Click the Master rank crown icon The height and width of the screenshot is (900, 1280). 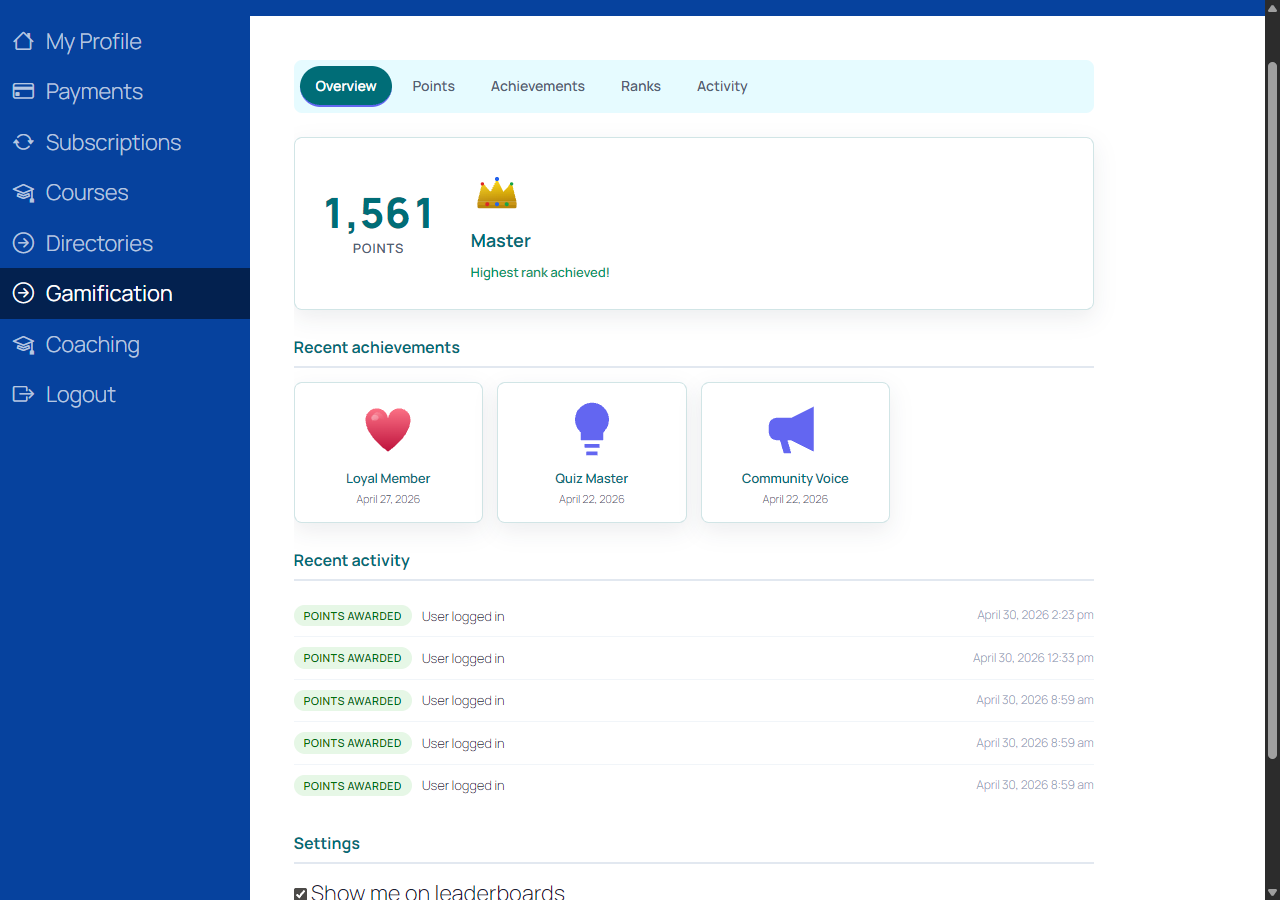(497, 193)
